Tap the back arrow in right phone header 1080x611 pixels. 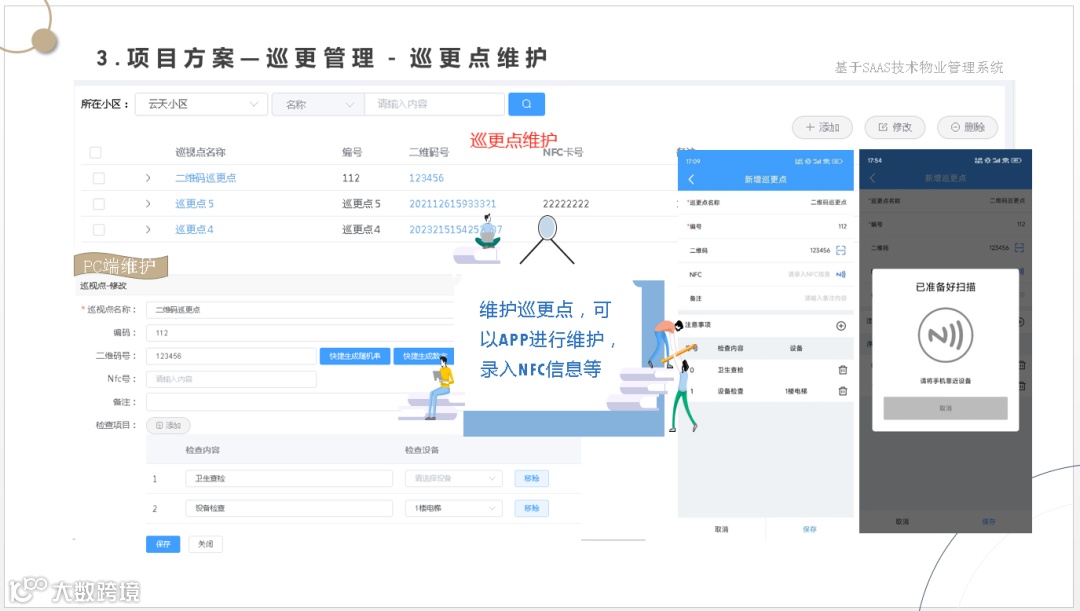tap(872, 178)
